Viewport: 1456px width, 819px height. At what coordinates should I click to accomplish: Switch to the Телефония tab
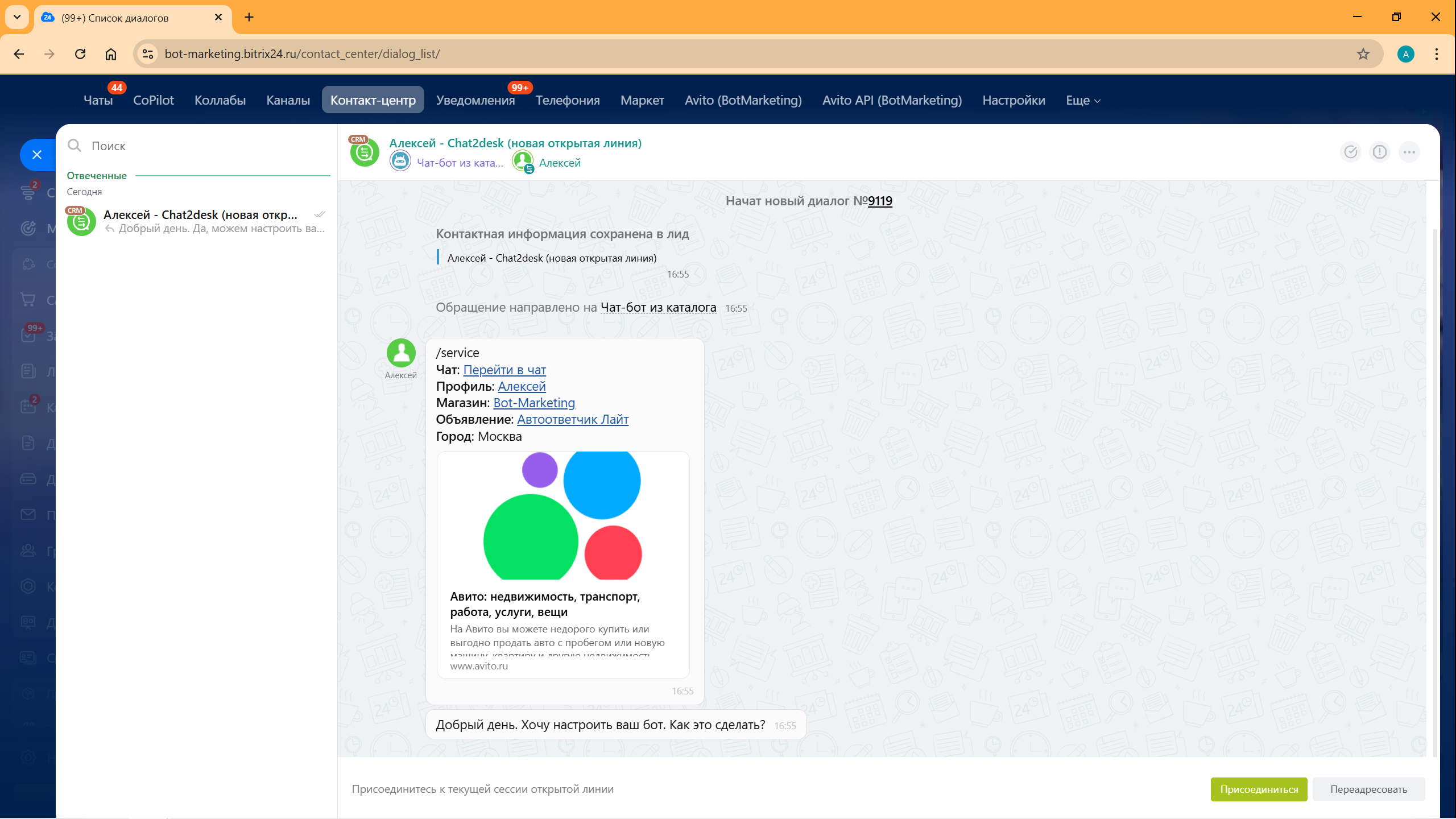pyautogui.click(x=567, y=101)
